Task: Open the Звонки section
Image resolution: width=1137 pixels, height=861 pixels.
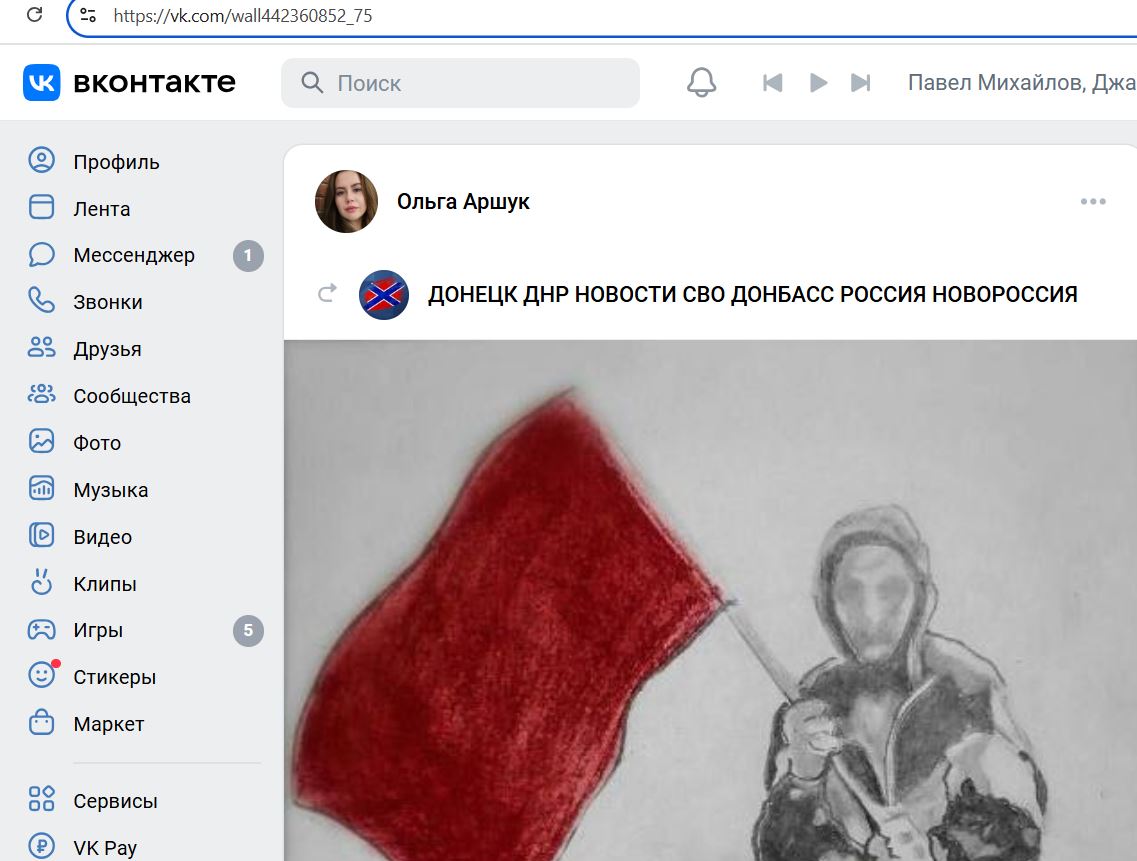Action: click(x=108, y=302)
